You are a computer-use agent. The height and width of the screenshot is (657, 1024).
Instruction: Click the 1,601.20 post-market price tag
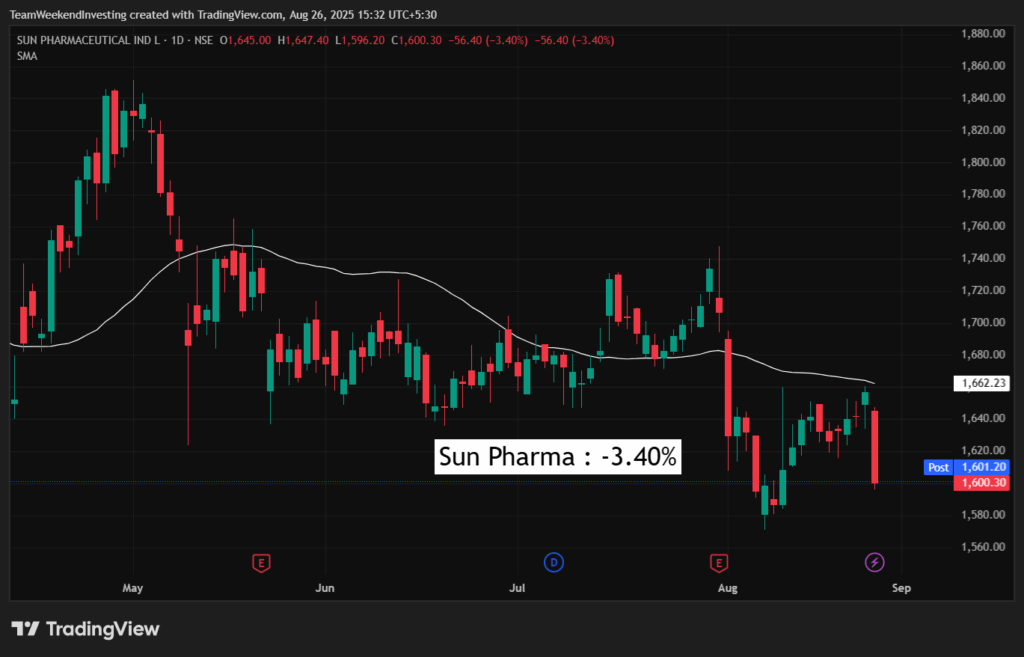pyautogui.click(x=982, y=467)
